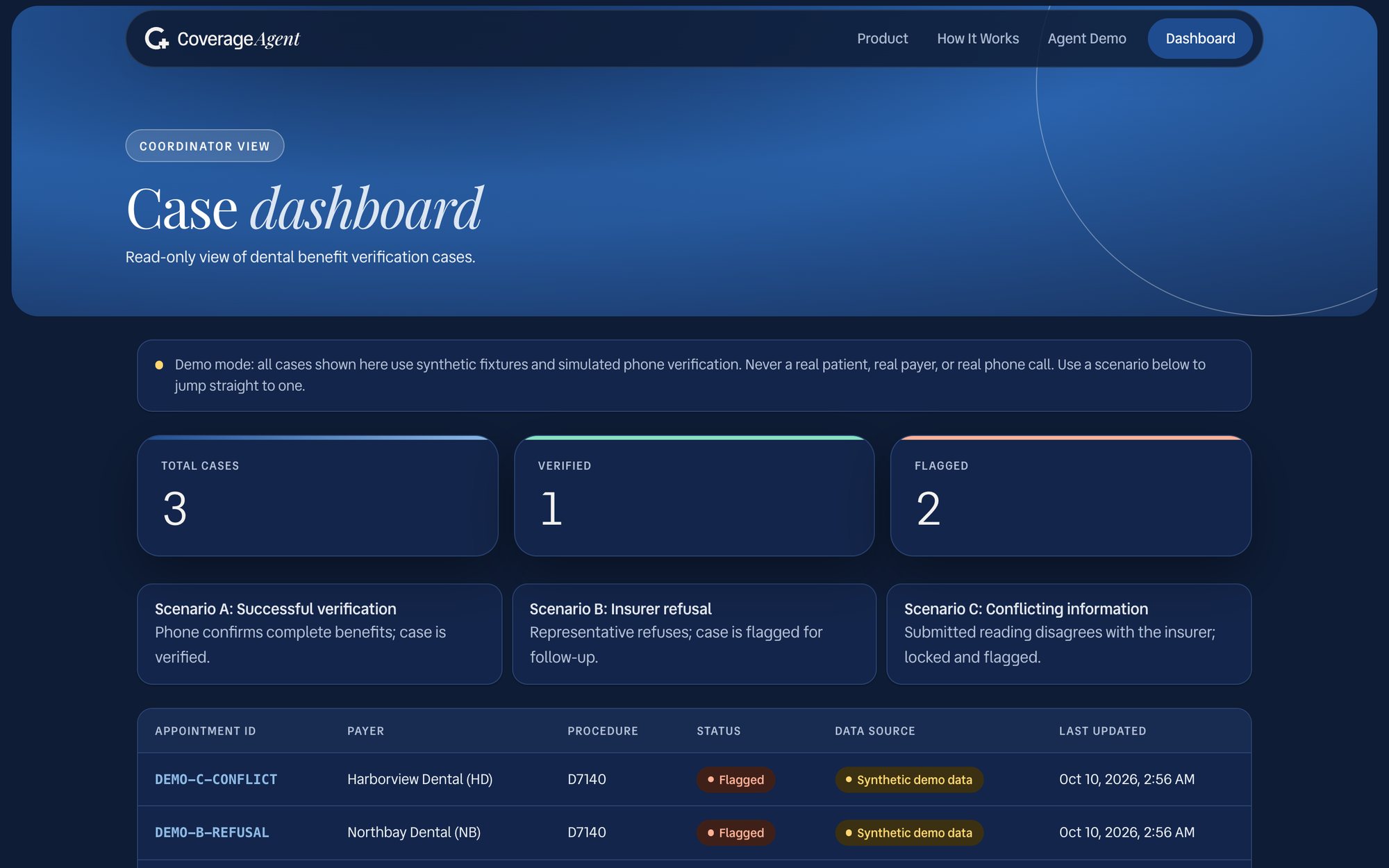Click the timestamp in the DEMO-C-CONFLICT row
This screenshot has height=868, width=1389.
[x=1126, y=779]
